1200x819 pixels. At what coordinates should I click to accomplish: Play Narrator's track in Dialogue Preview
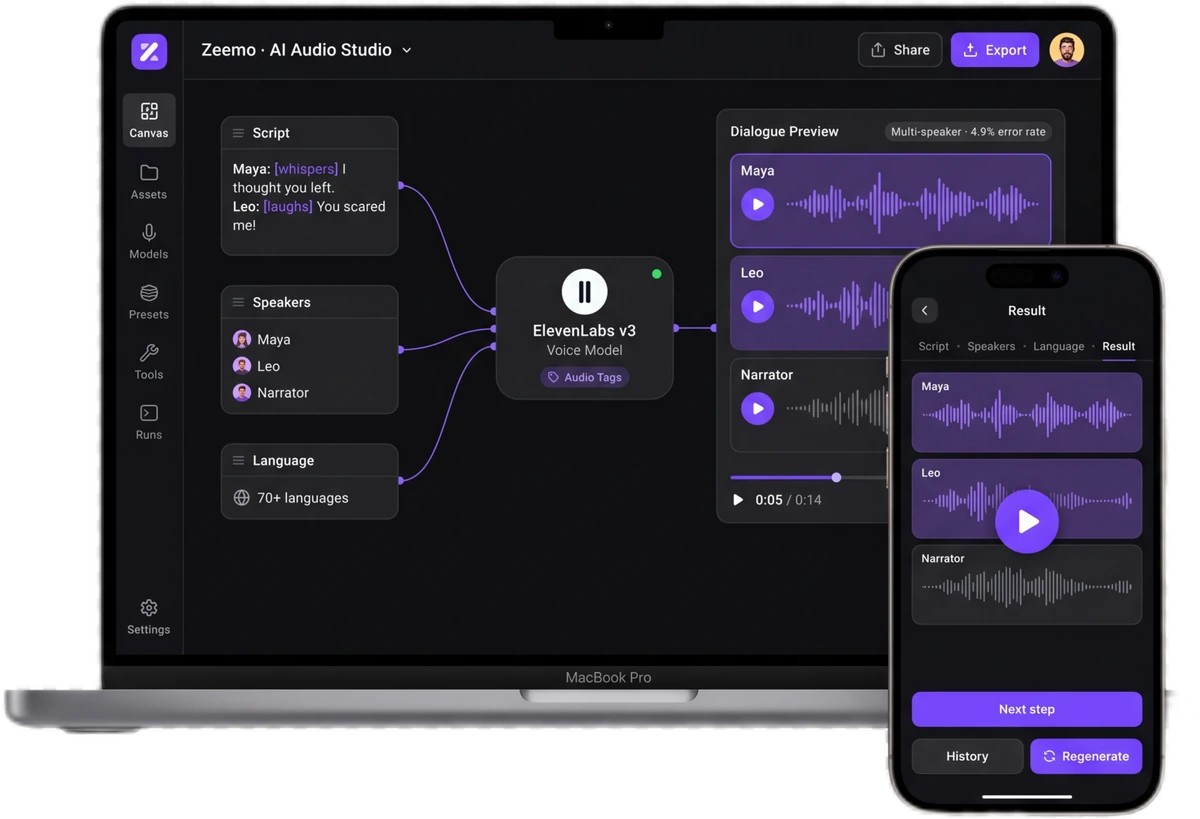pos(758,408)
